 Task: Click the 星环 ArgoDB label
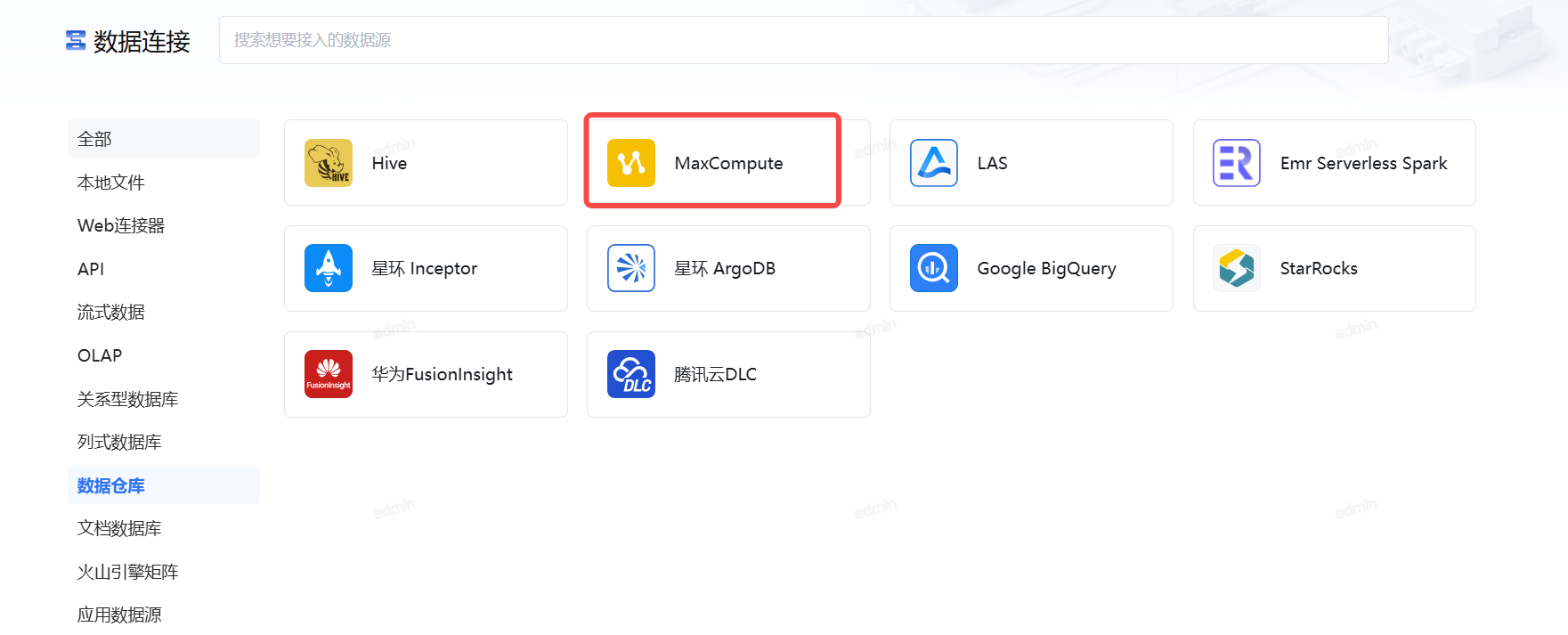coord(725,268)
